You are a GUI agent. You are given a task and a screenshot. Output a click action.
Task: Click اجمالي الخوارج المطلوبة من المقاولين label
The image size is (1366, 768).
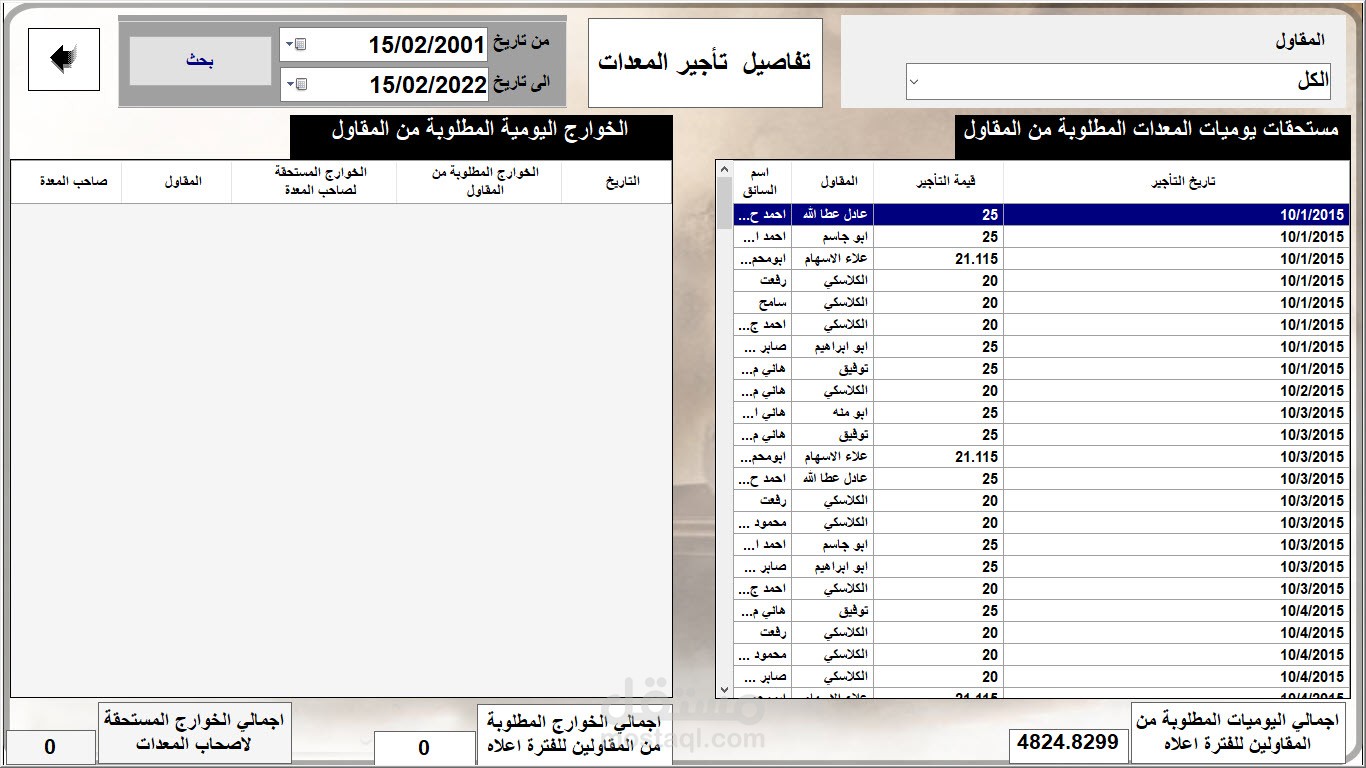(x=575, y=733)
